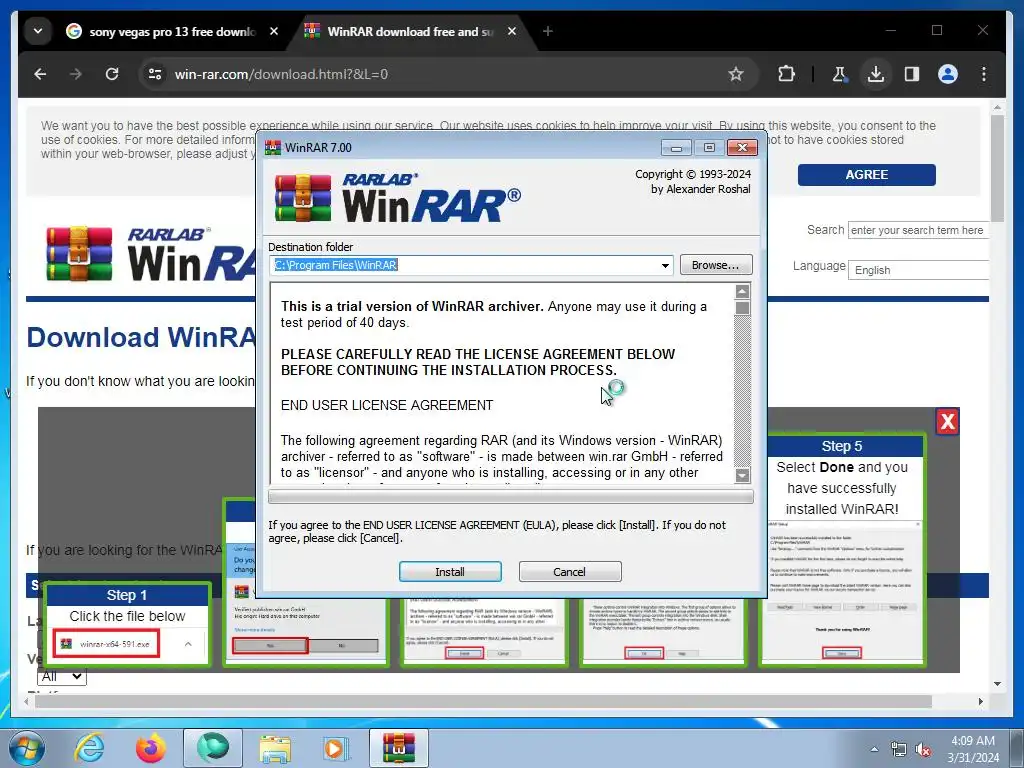Open Browse… for destination folder
Viewport: 1024px width, 768px height.
pos(716,264)
